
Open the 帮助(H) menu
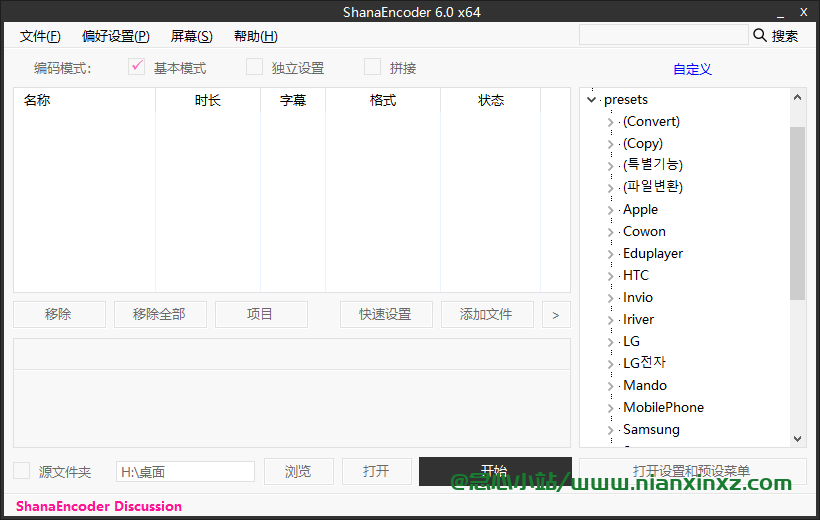point(255,36)
